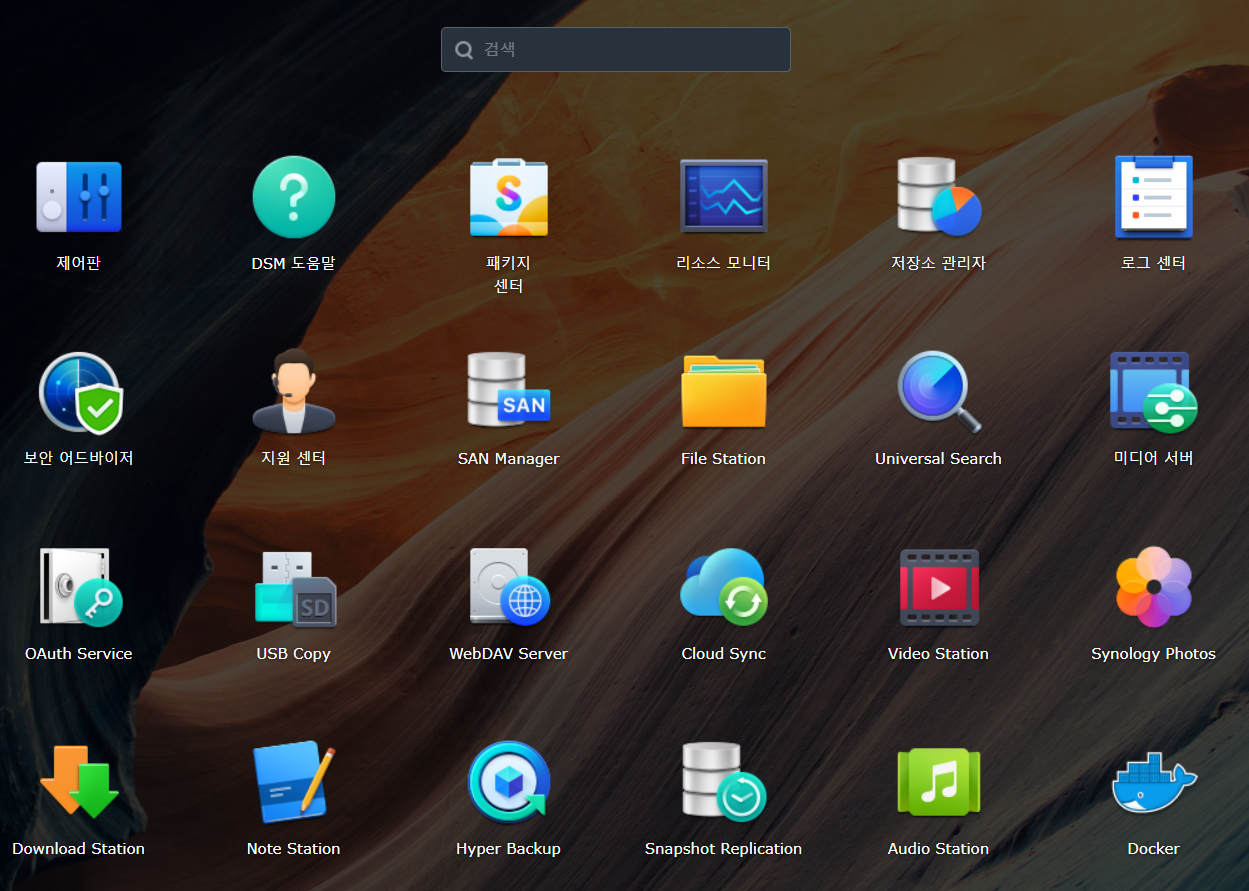Launch WebDAV Server
The height and width of the screenshot is (891, 1249).
point(509,587)
